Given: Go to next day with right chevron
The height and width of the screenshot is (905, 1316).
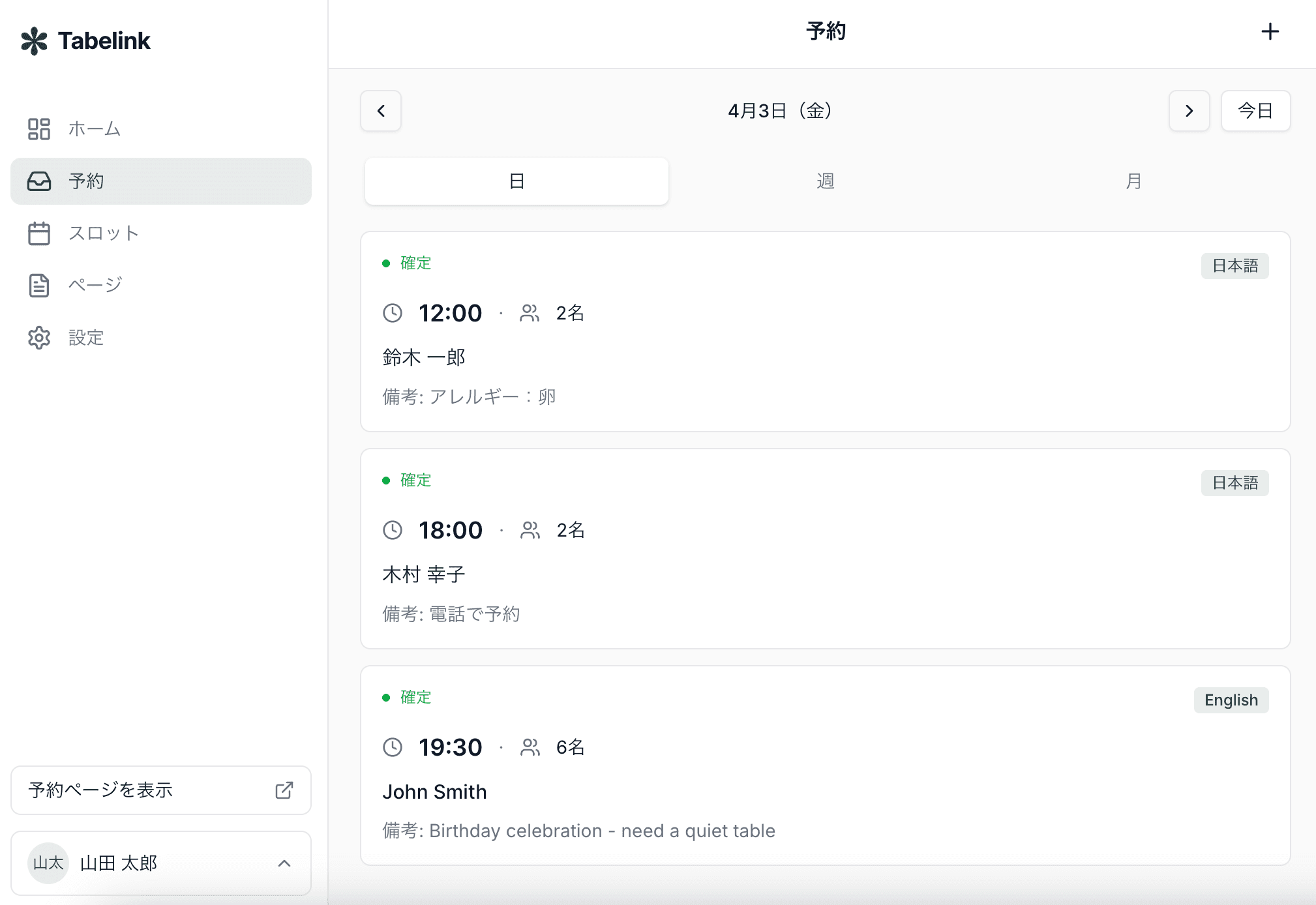Looking at the screenshot, I should point(1189,111).
